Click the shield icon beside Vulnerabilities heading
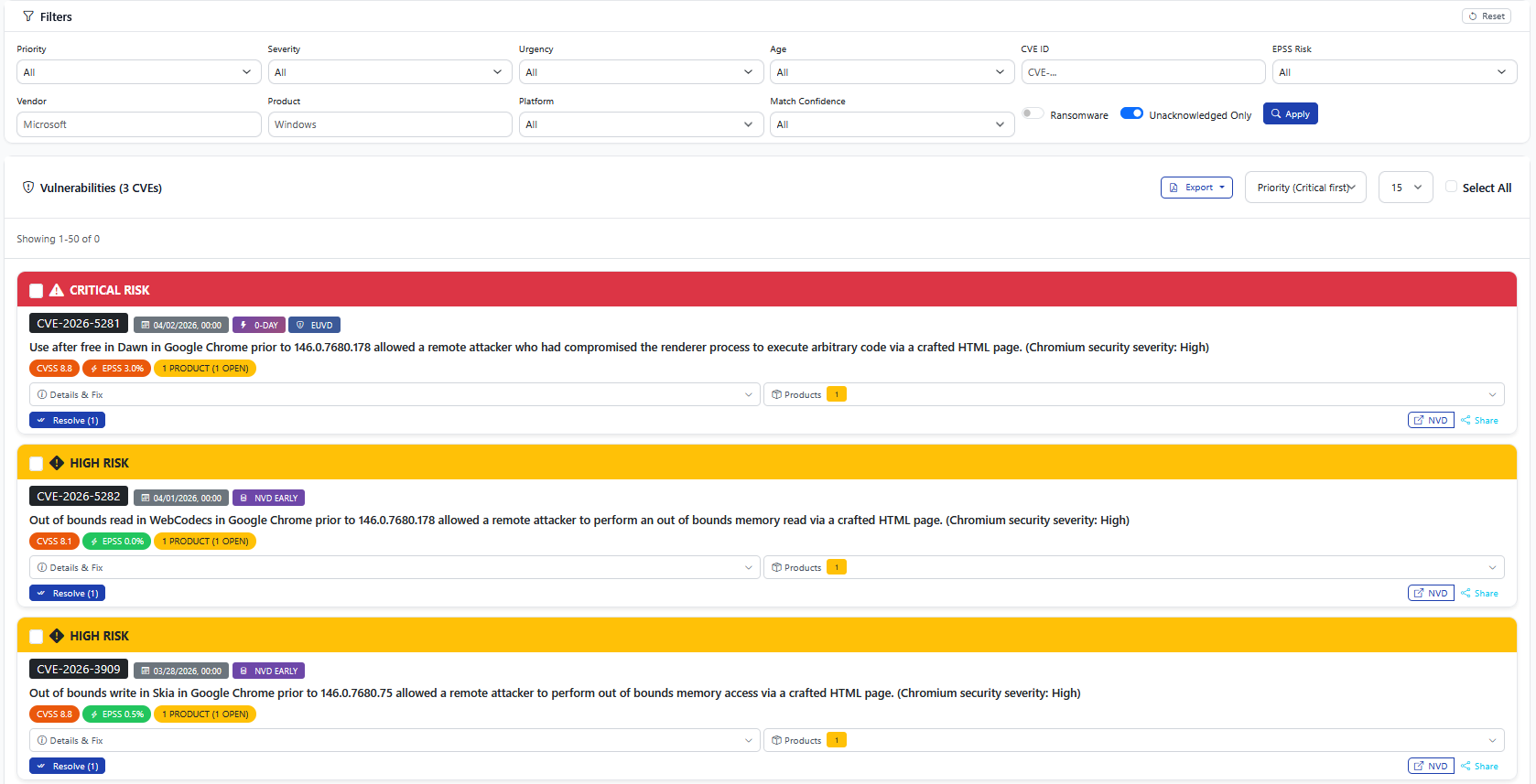The image size is (1536, 784). click(28, 188)
